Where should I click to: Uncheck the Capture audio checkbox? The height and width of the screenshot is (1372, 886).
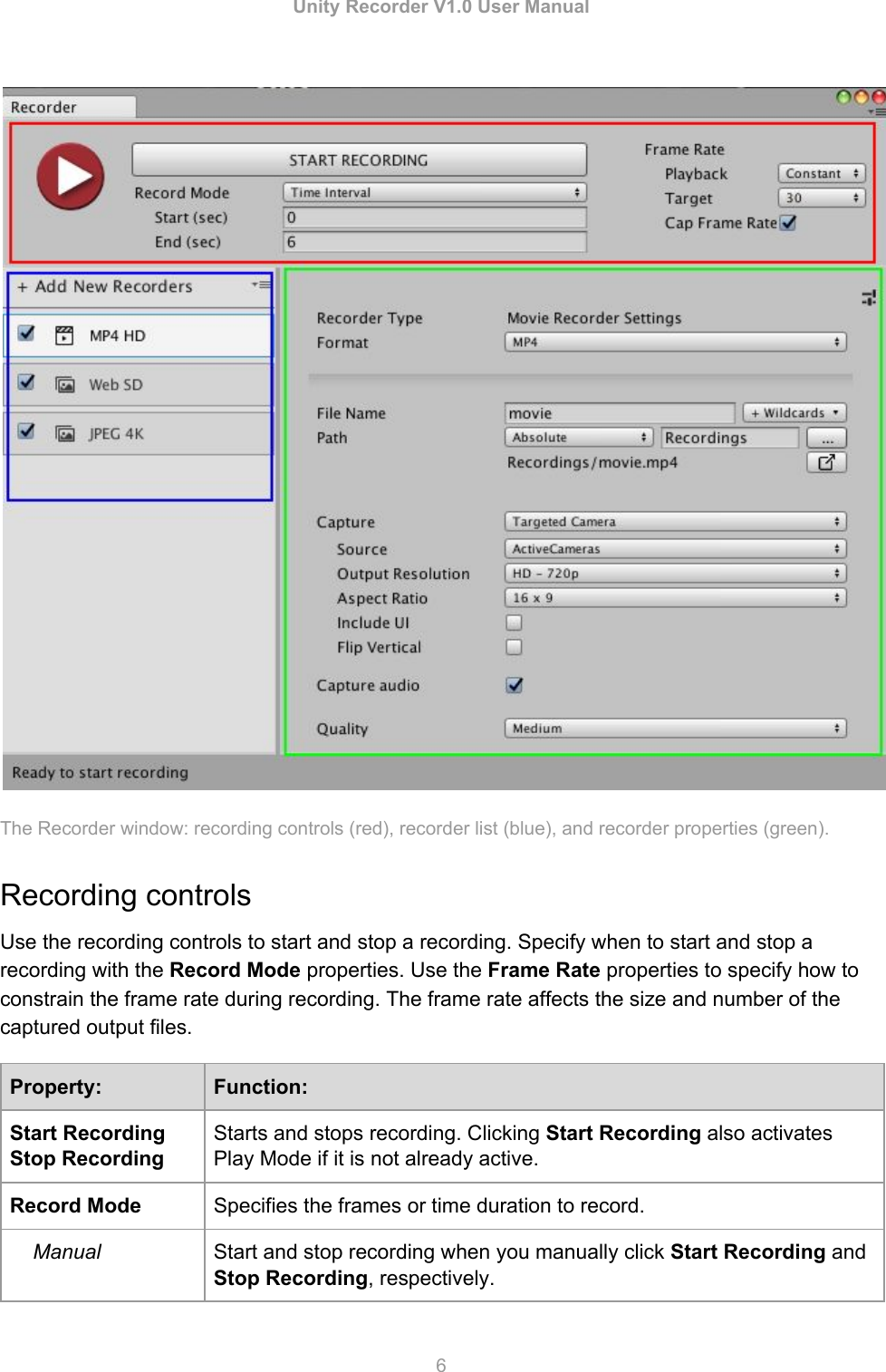[x=513, y=685]
